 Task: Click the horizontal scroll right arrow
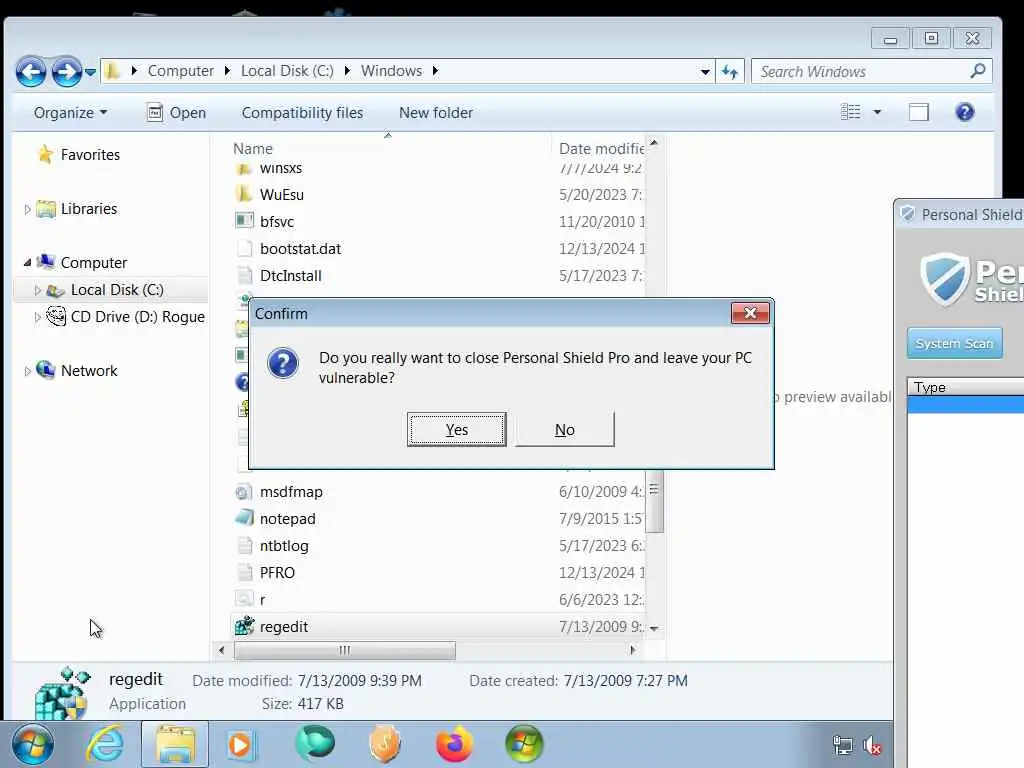(x=632, y=650)
